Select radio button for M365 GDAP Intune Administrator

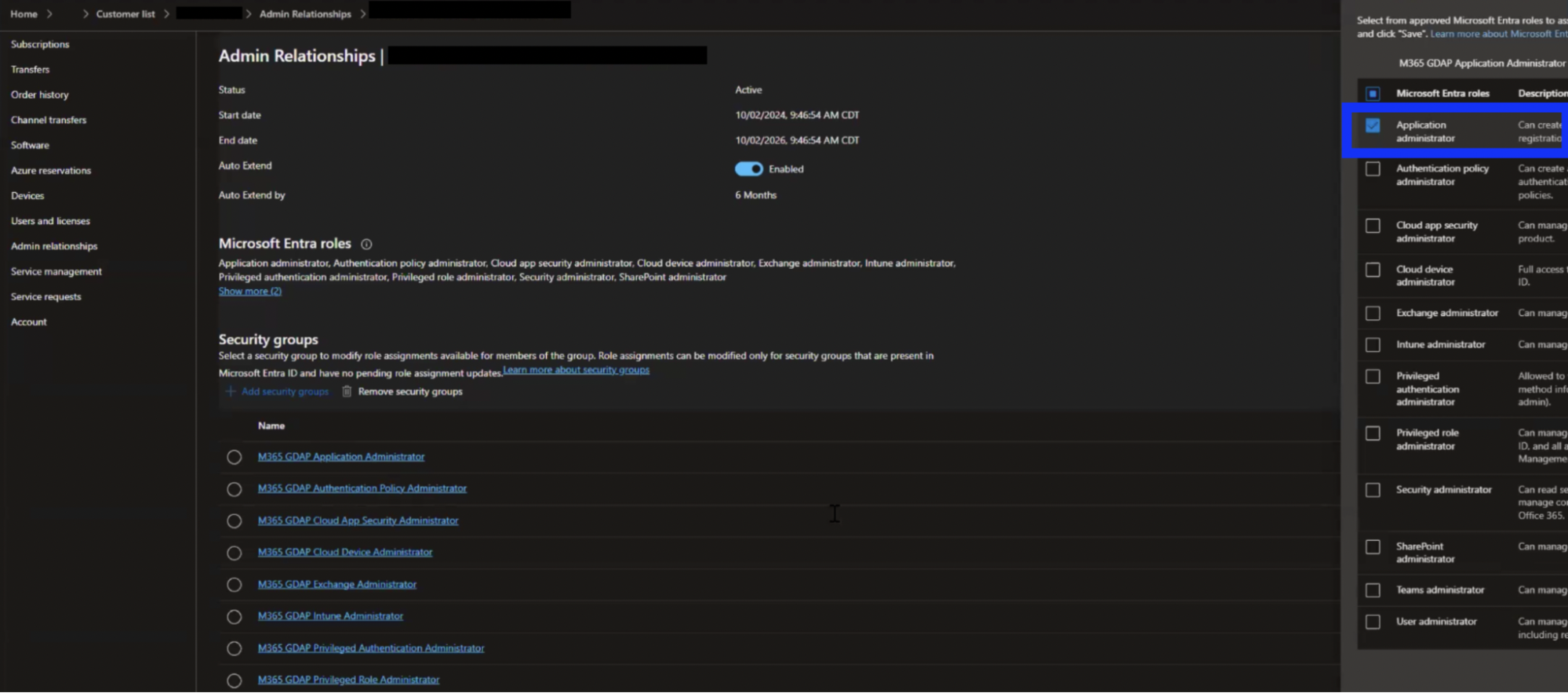[x=234, y=617]
